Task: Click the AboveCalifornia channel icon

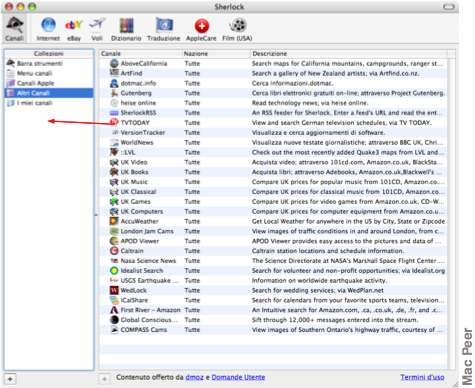Action: 114,63
